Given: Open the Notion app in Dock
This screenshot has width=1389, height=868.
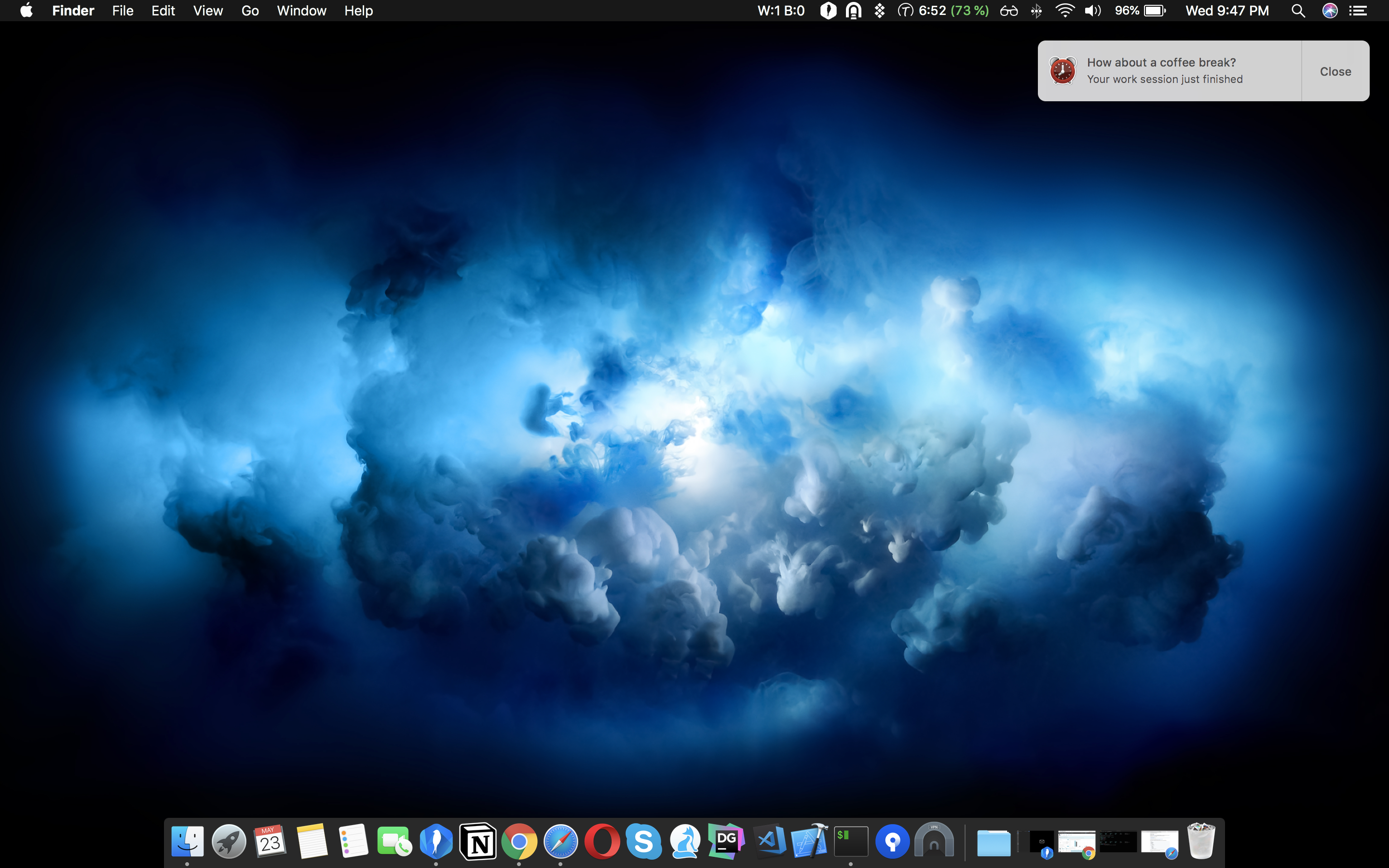Looking at the screenshot, I should 477,842.
